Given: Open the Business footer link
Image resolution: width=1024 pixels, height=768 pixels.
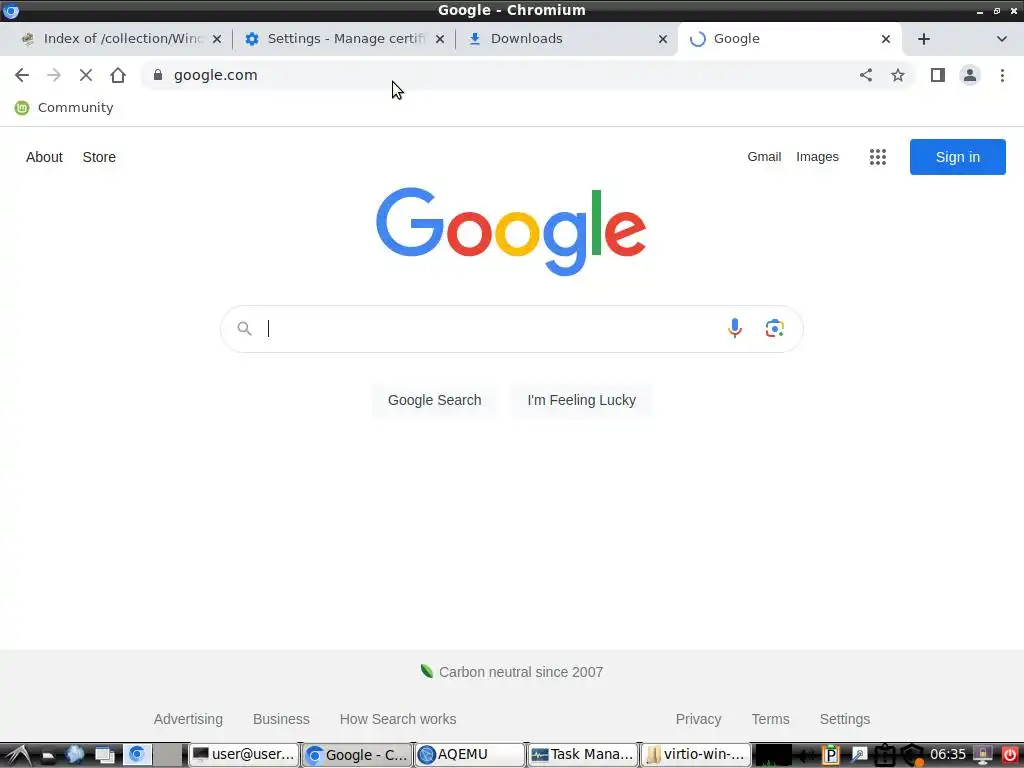Looking at the screenshot, I should [281, 719].
